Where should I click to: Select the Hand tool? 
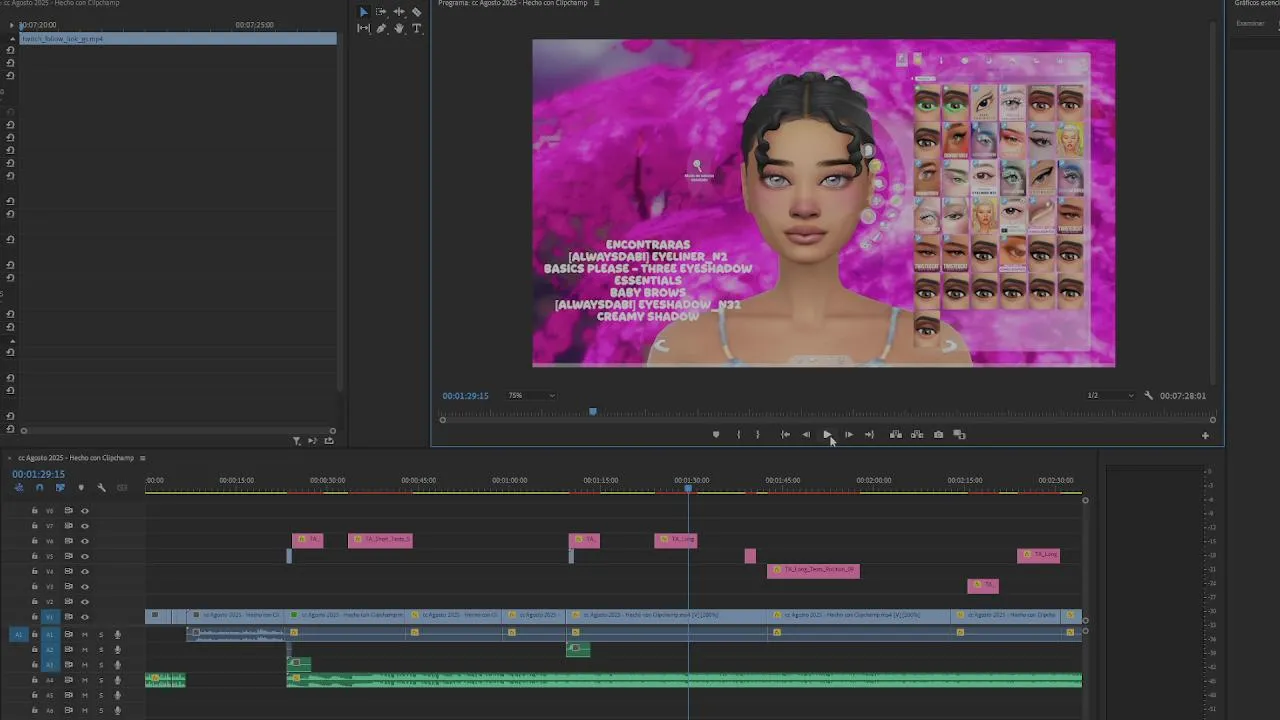pyautogui.click(x=399, y=28)
